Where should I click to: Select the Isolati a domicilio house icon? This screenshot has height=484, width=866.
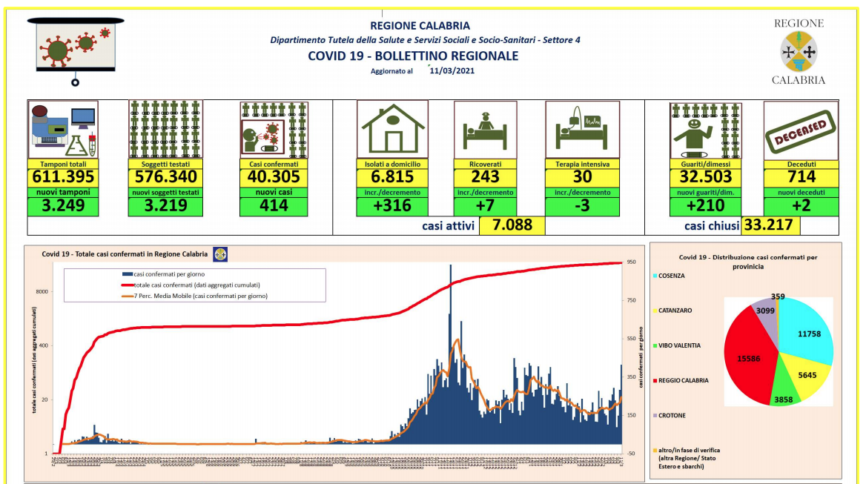pos(392,130)
